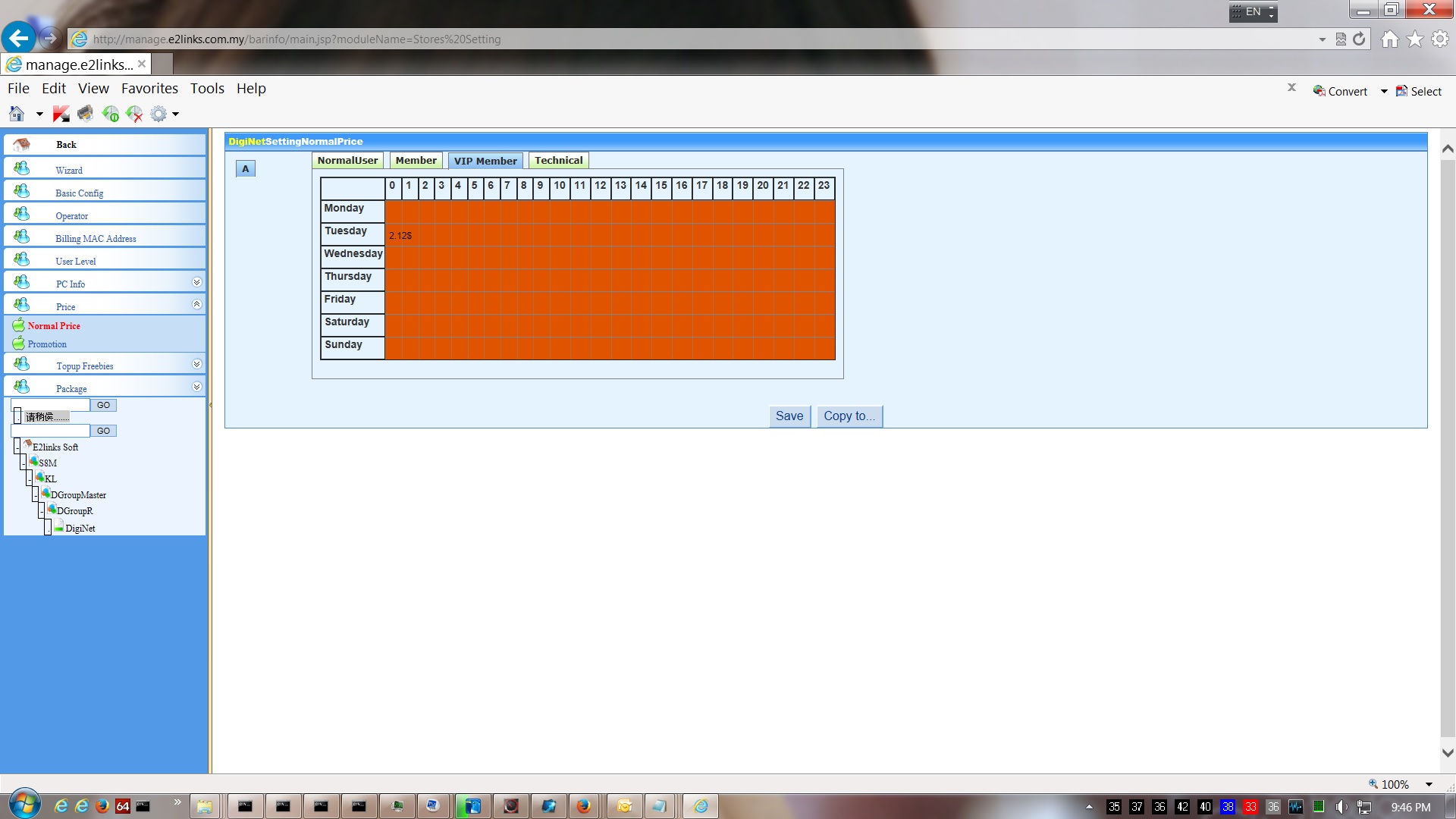Viewport: 1456px width, 819px height.
Task: Collapse the S8M tree node
Action: [23, 463]
